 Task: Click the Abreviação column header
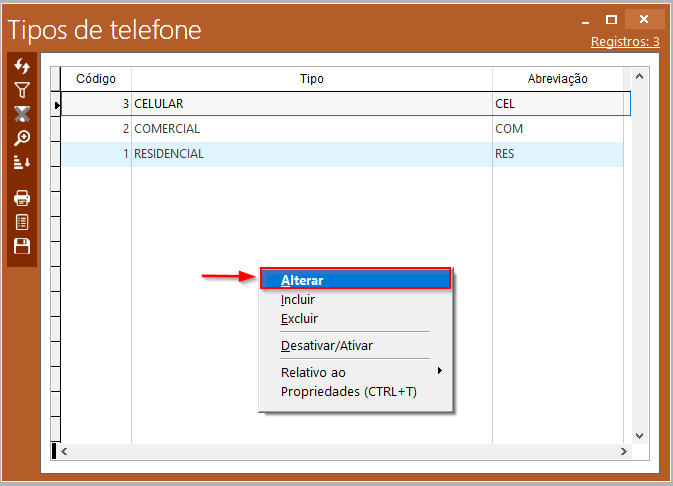pos(558,79)
